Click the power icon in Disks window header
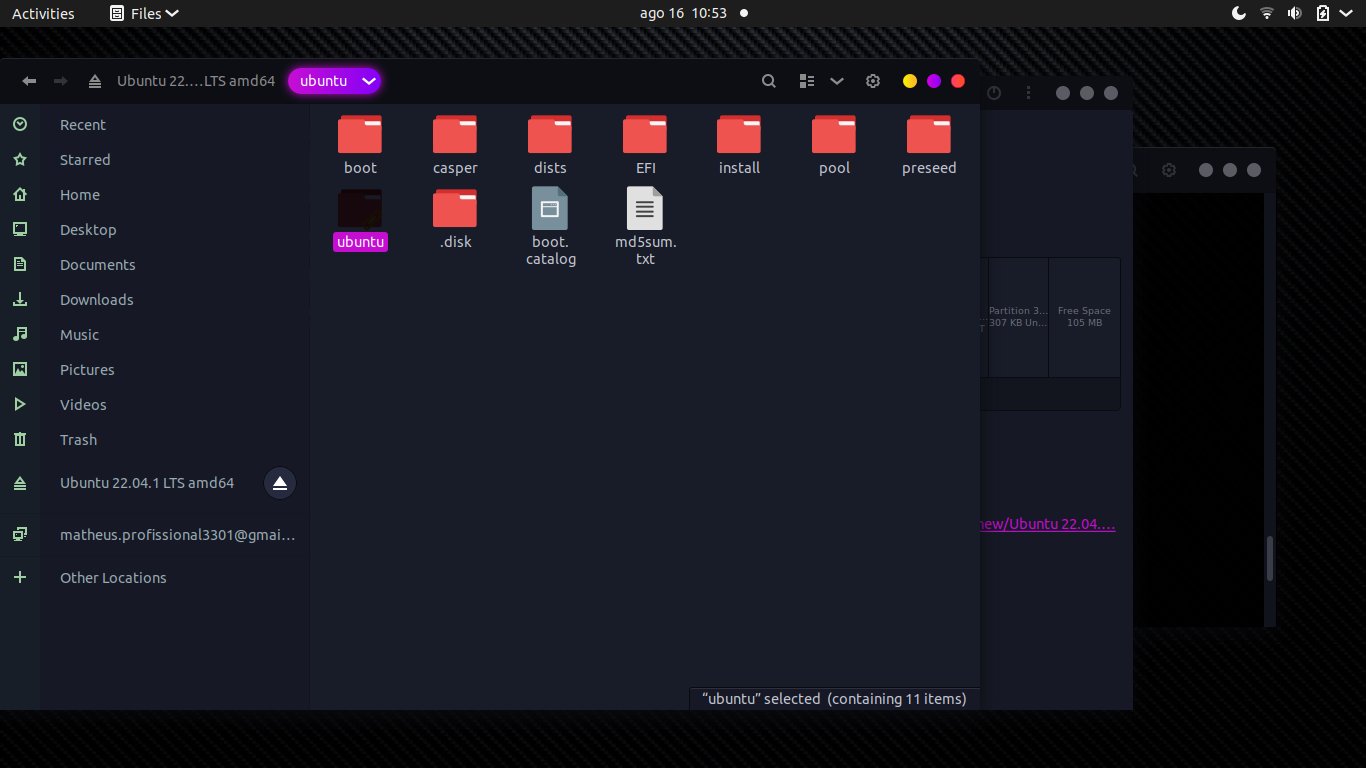Image resolution: width=1366 pixels, height=768 pixels. [x=994, y=93]
